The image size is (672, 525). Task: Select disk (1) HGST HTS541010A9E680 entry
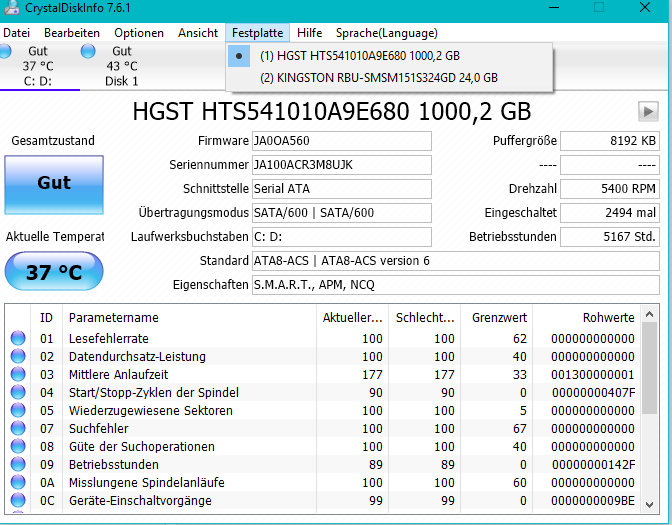tap(389, 56)
